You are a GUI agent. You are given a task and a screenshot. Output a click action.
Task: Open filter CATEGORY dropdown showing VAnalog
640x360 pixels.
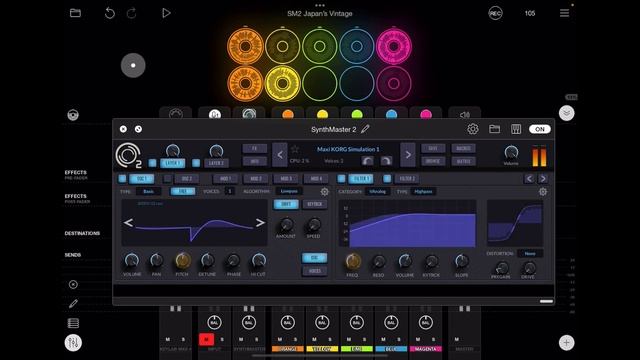(378, 191)
